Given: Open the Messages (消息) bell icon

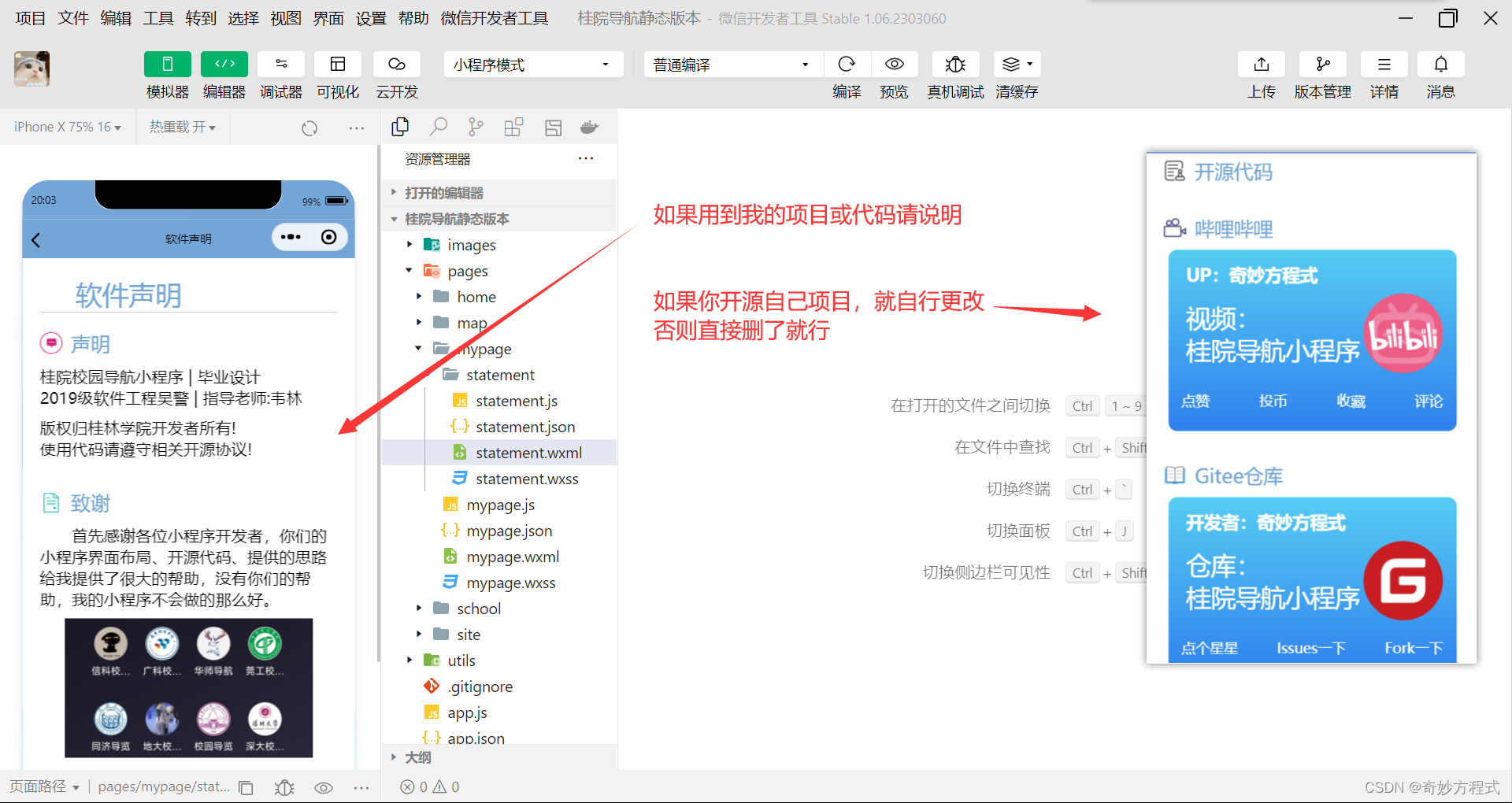Looking at the screenshot, I should pyautogui.click(x=1440, y=64).
